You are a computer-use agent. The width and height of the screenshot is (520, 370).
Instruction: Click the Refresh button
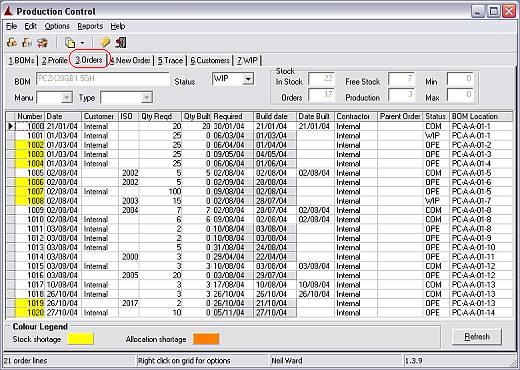(x=477, y=337)
